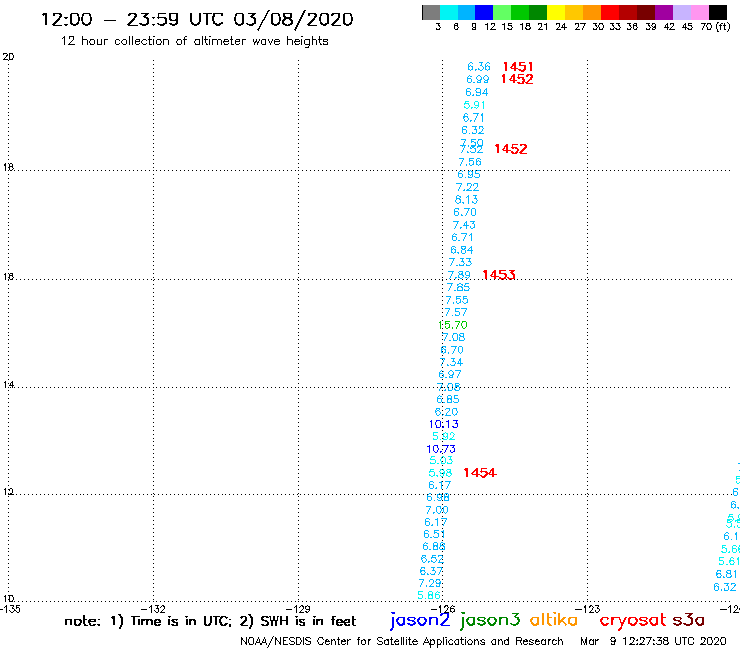Image resolution: width=740 pixels, height=650 pixels.
Task: Click the red time label 1453
Action: pos(499,275)
